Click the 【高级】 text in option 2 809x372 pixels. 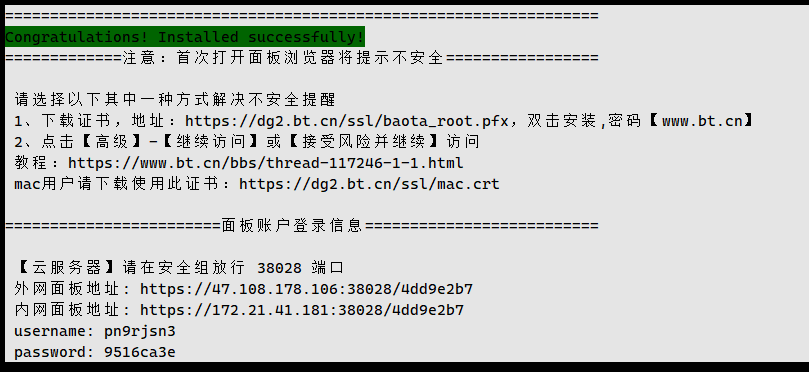tap(108, 142)
